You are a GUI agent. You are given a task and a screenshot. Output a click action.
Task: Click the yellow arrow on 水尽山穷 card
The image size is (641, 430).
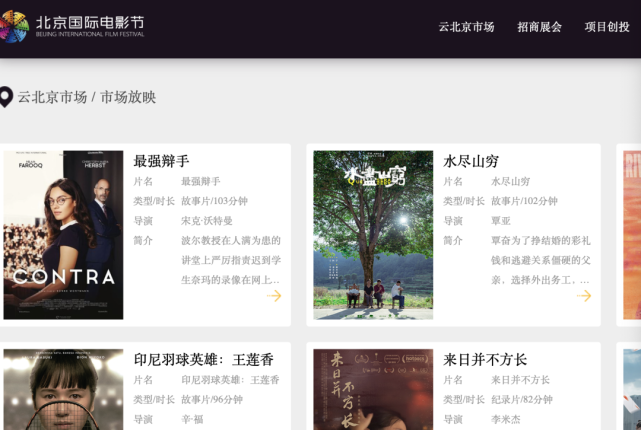[584, 296]
